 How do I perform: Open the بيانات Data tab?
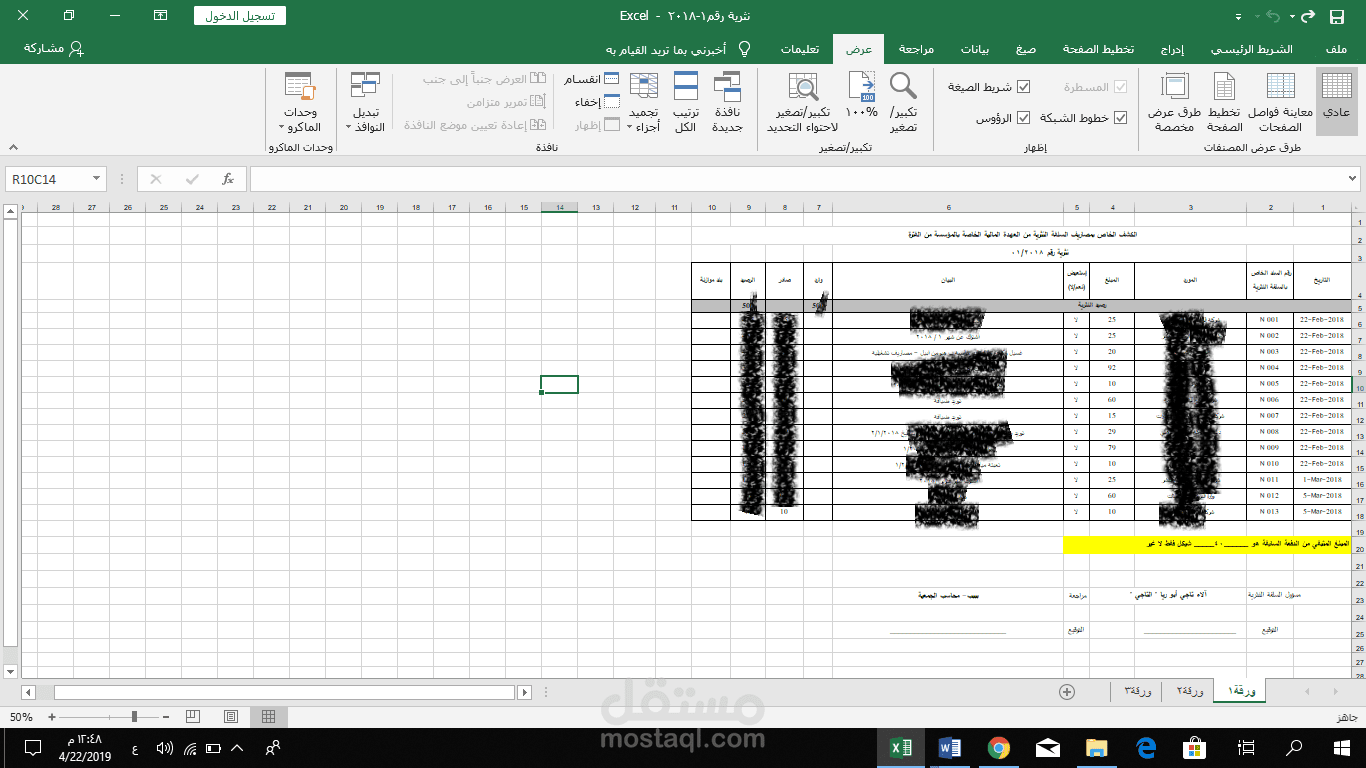tap(975, 49)
